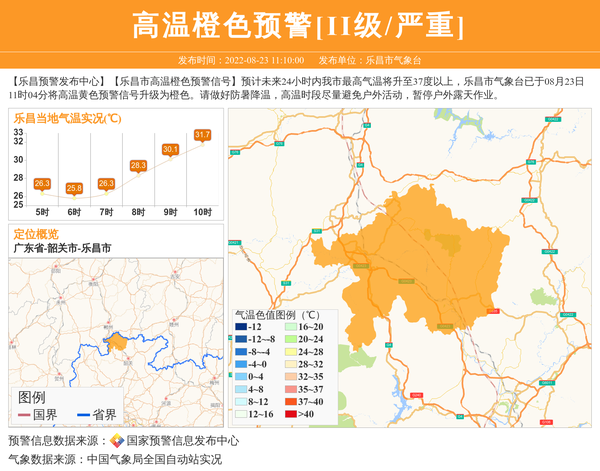Click the 30.1 temperature marker at 9时
The image size is (600, 471).
[170, 150]
